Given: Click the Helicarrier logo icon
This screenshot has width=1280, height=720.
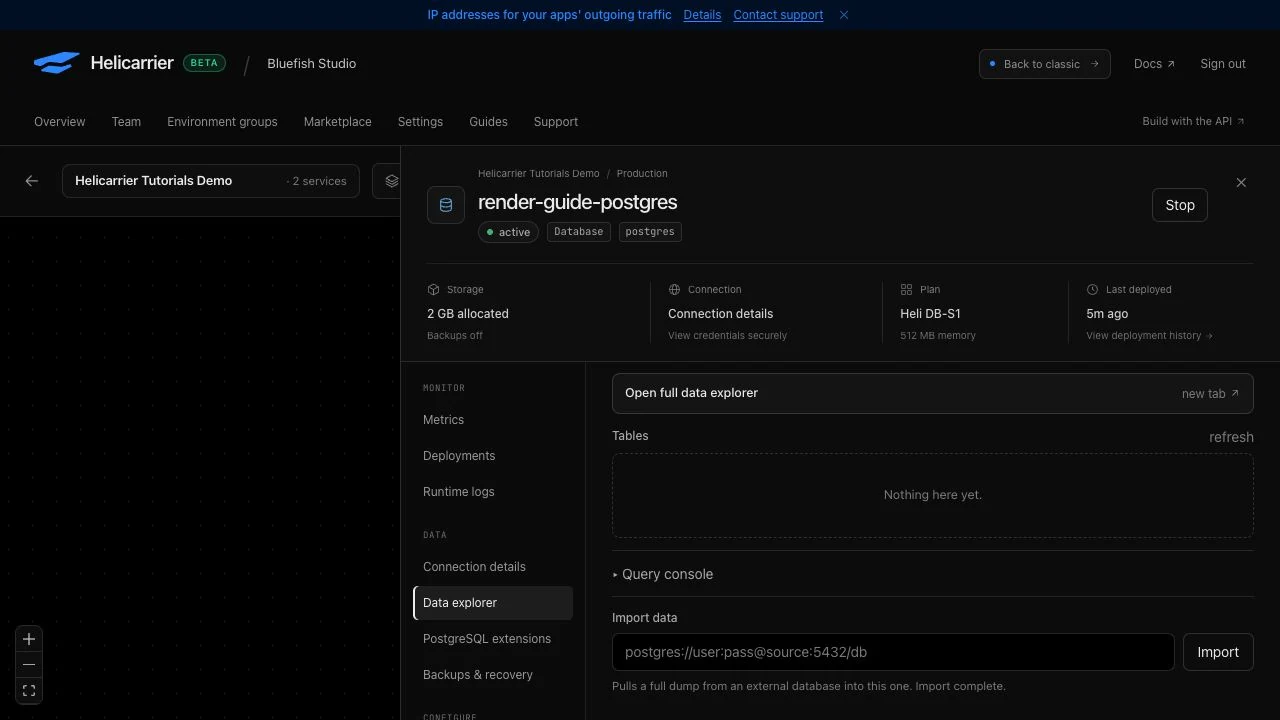Looking at the screenshot, I should (x=56, y=63).
